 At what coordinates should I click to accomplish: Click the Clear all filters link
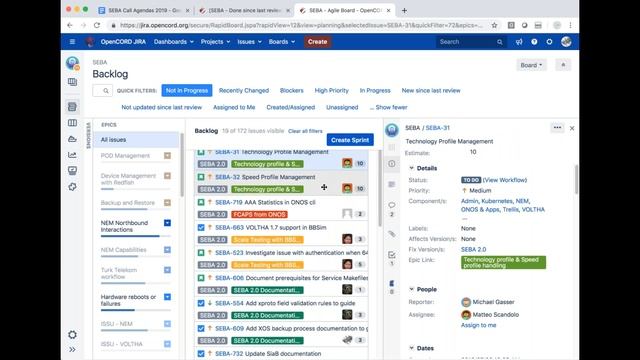pos(305,131)
